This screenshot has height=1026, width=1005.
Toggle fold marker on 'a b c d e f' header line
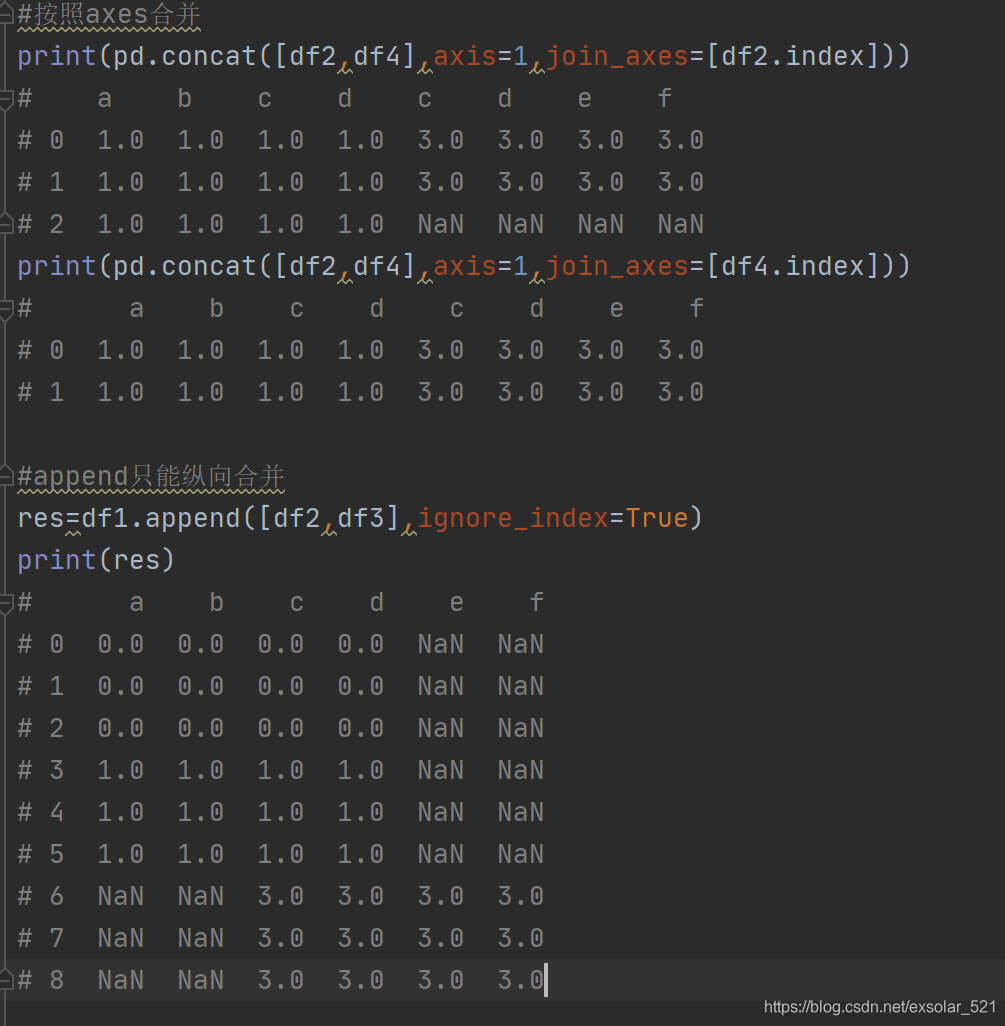coord(5,603)
